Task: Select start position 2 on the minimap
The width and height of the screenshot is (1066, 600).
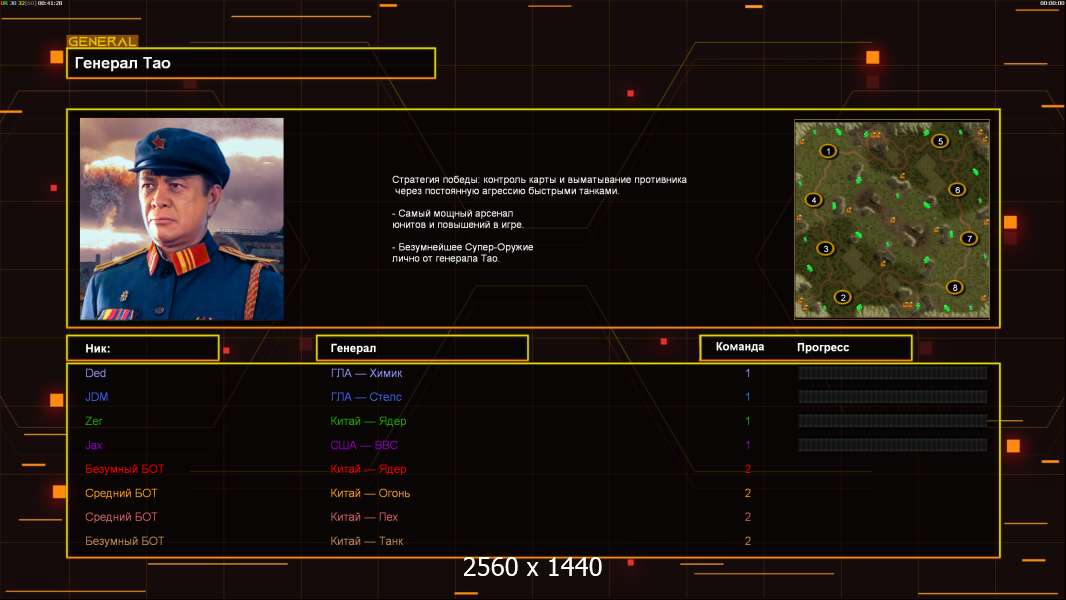Action: (843, 297)
